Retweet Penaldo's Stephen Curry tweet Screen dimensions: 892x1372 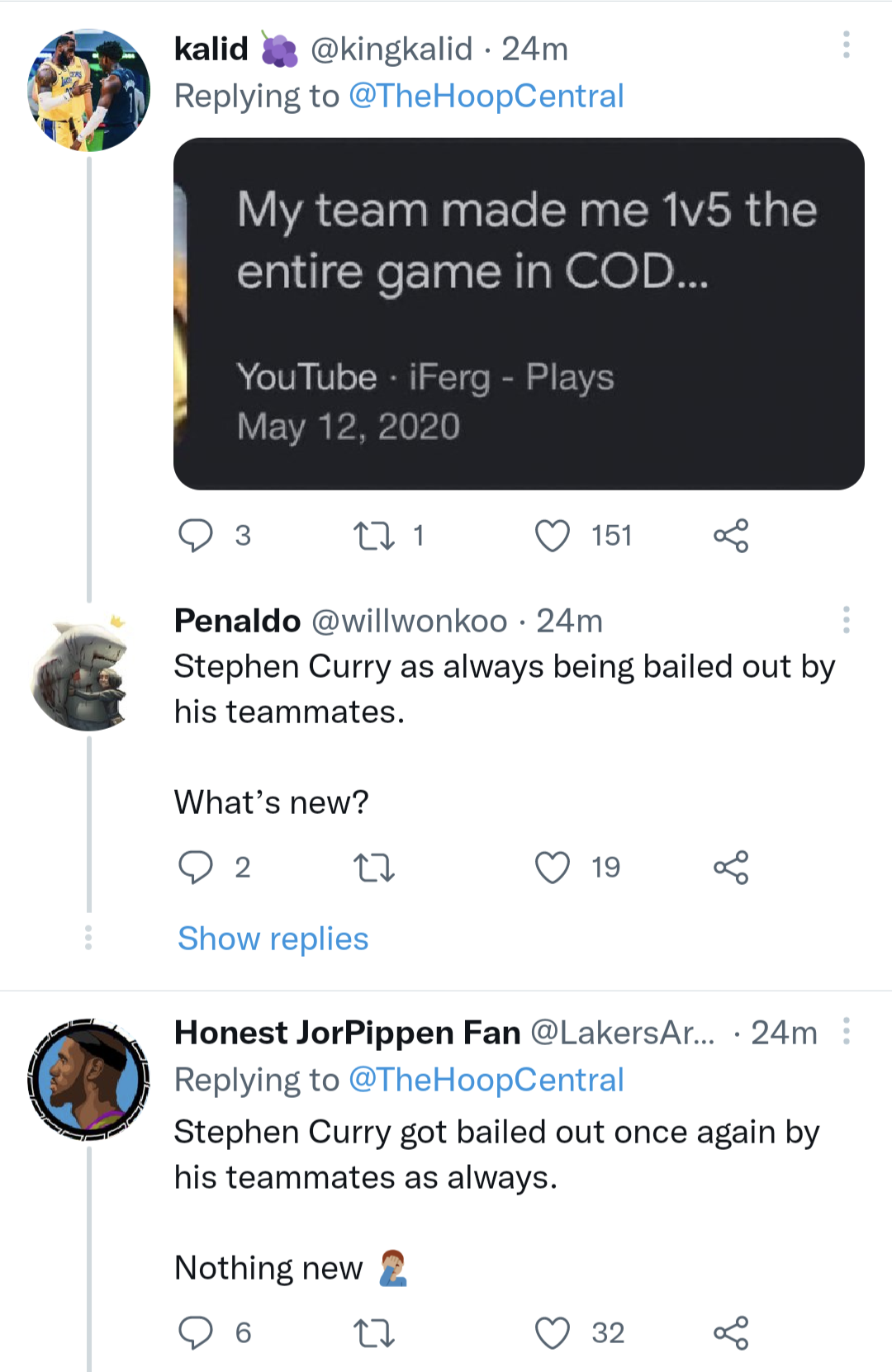(x=374, y=868)
